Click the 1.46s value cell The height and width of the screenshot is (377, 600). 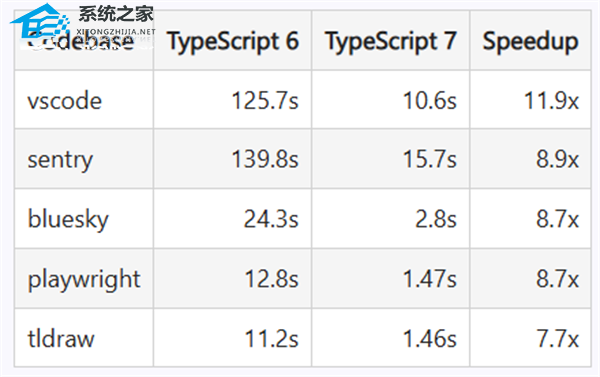point(391,338)
